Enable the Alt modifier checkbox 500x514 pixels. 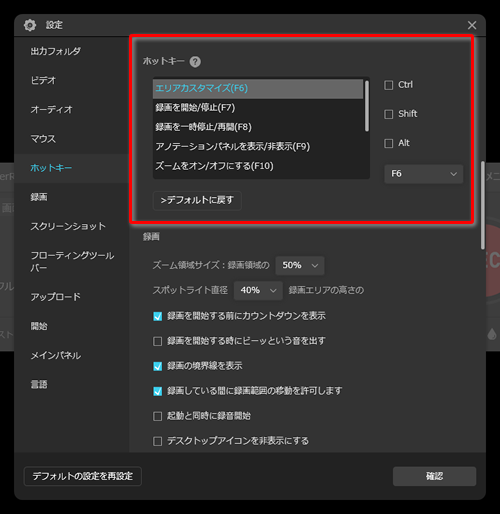click(389, 143)
